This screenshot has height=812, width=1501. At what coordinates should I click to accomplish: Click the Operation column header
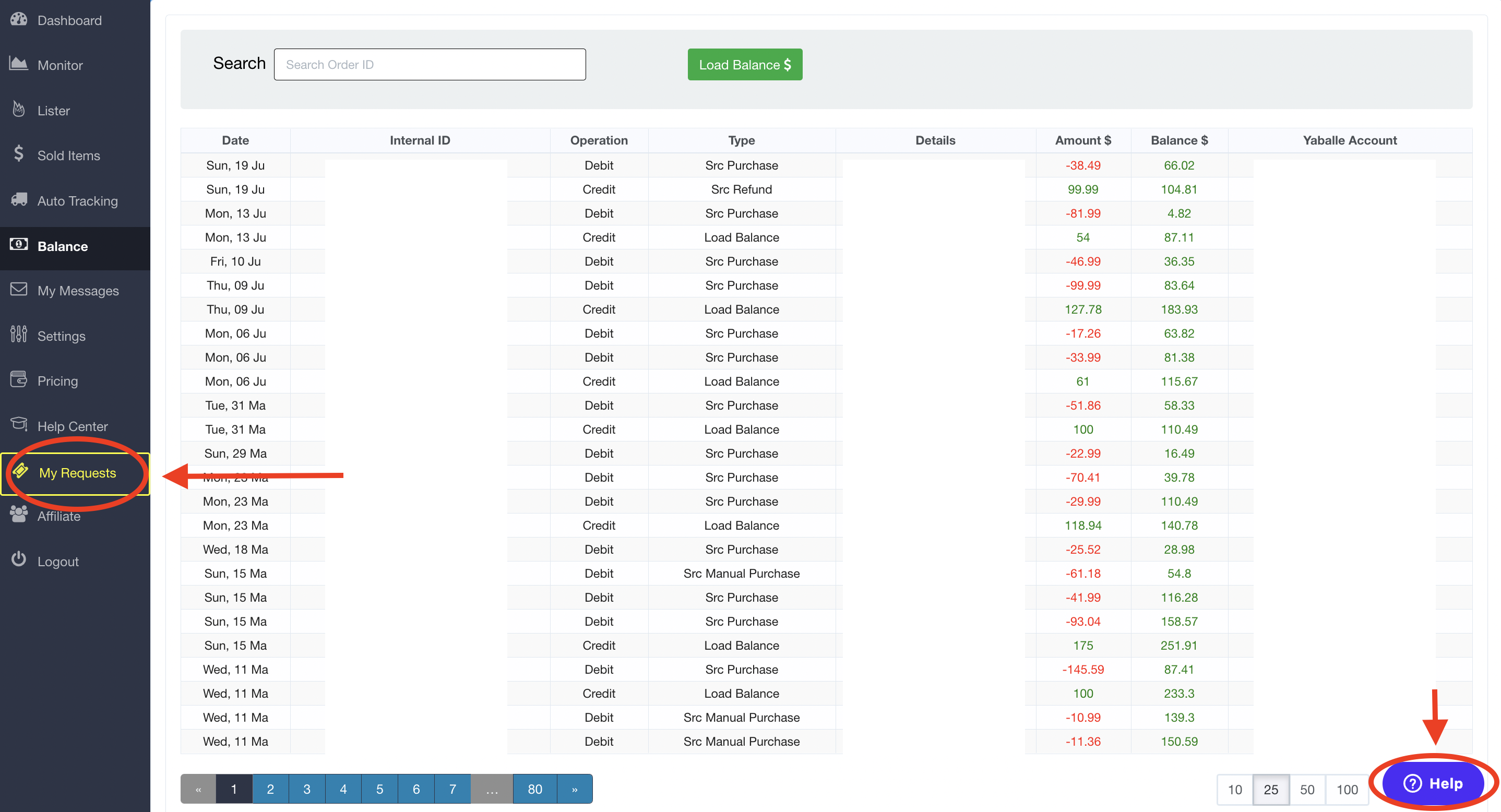[599, 140]
